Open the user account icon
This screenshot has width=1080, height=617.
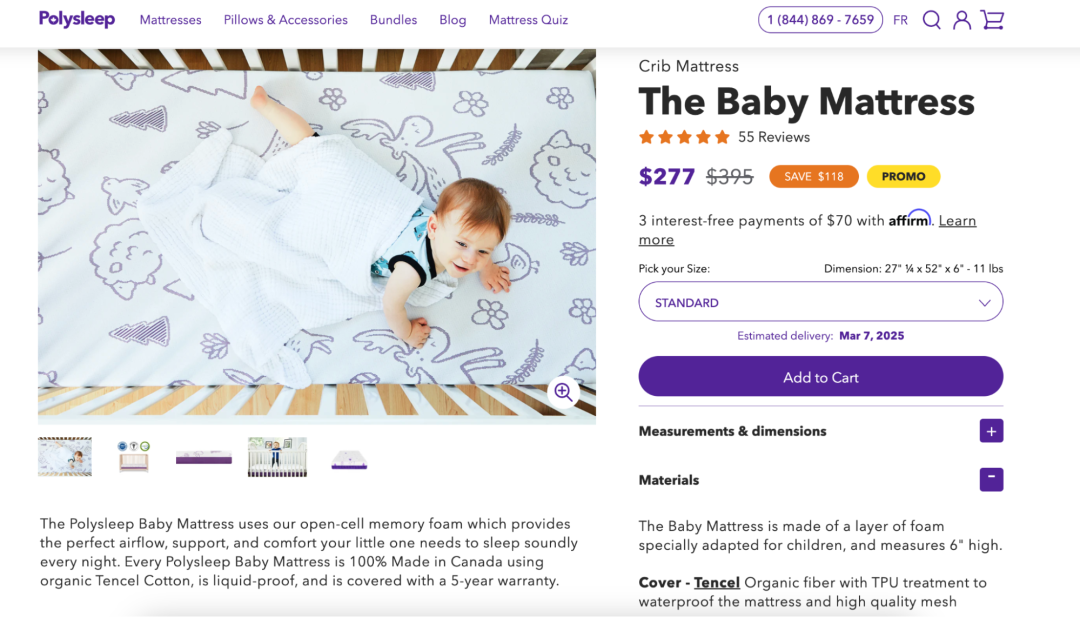(x=962, y=20)
